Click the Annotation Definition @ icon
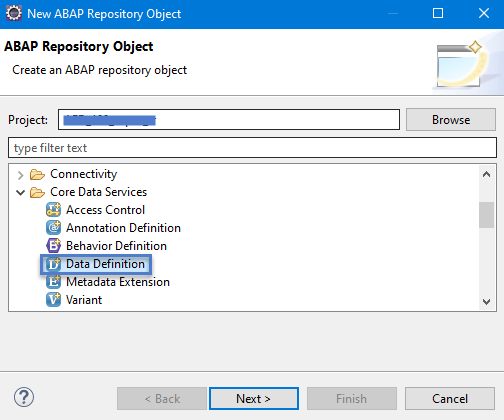 click(x=53, y=228)
